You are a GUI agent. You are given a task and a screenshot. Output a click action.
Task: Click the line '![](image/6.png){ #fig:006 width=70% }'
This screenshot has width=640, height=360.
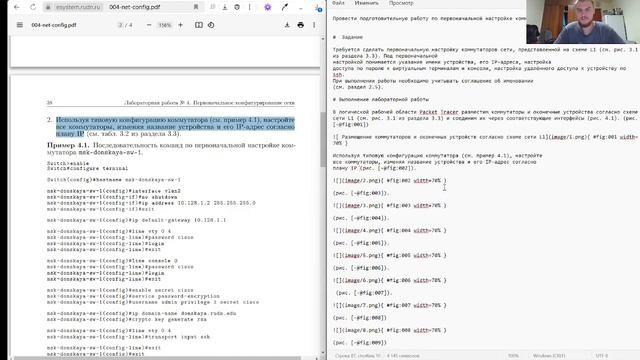click(x=389, y=280)
